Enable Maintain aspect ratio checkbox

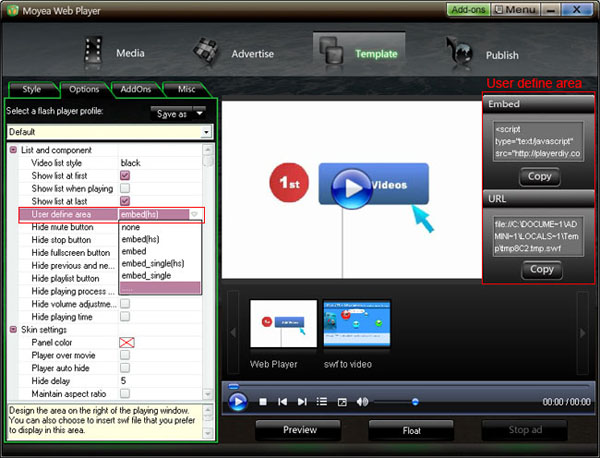point(125,393)
